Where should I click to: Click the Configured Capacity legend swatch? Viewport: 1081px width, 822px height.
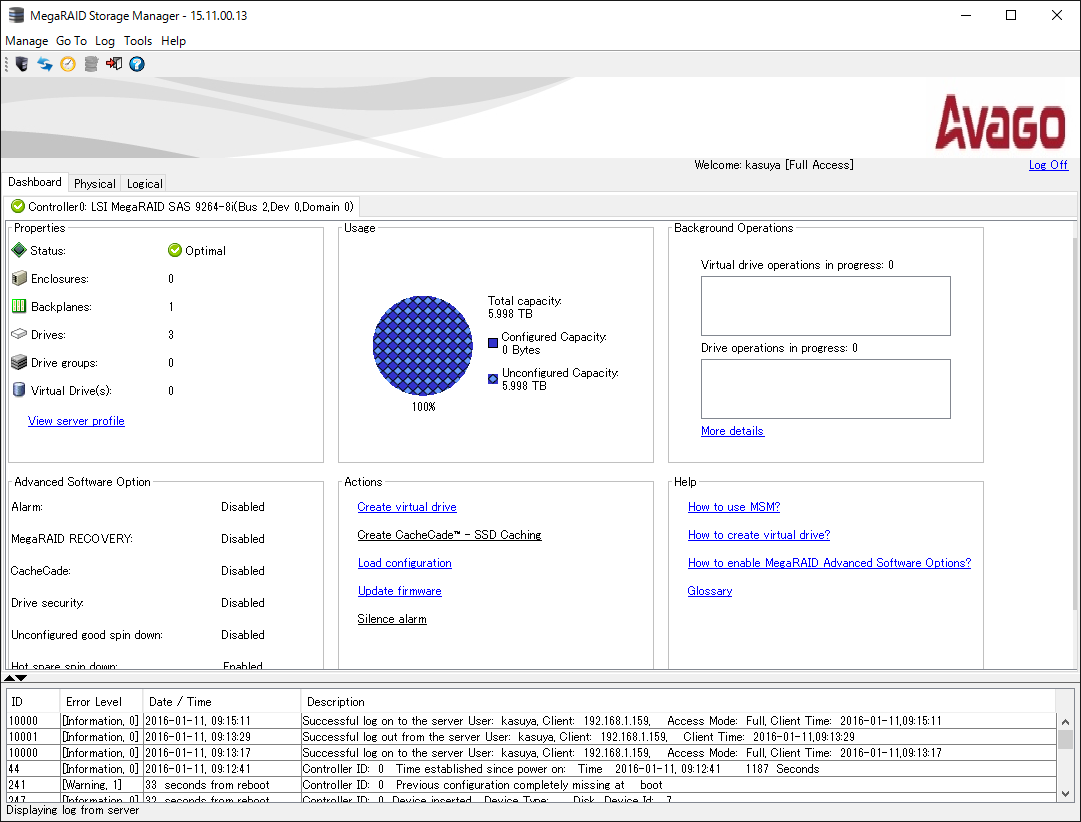pos(493,343)
